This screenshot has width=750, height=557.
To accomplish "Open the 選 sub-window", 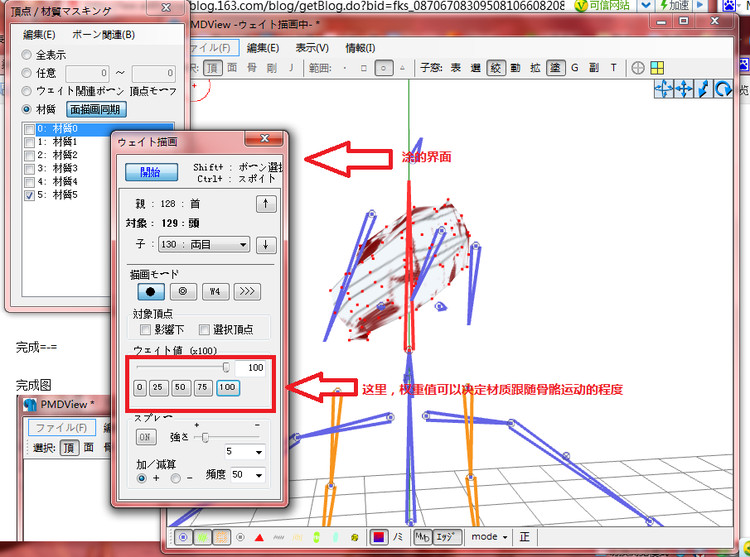I will tap(475, 68).
